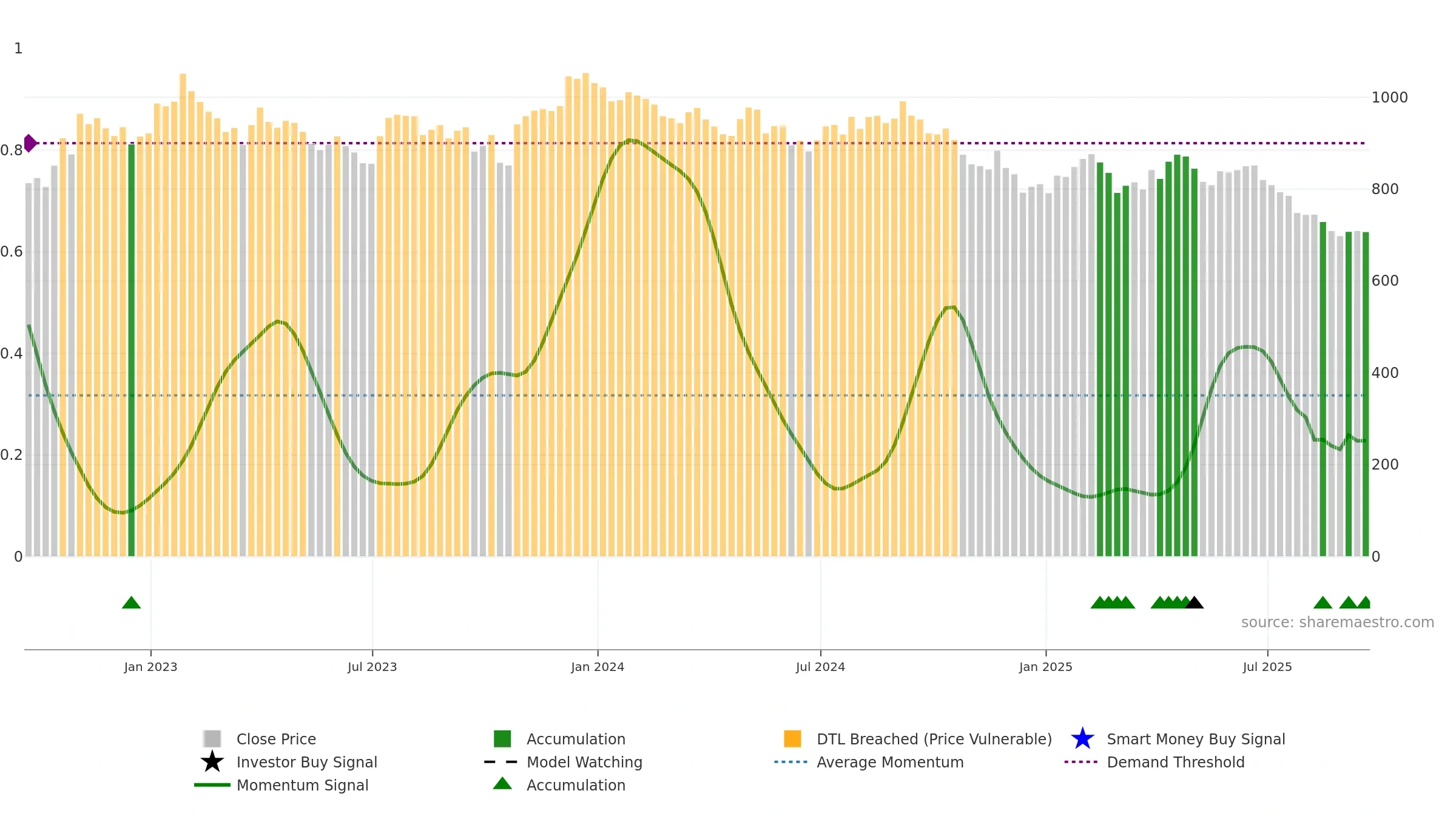Click the gray Close Price legend square
This screenshot has height=819, width=1456.
[212, 739]
